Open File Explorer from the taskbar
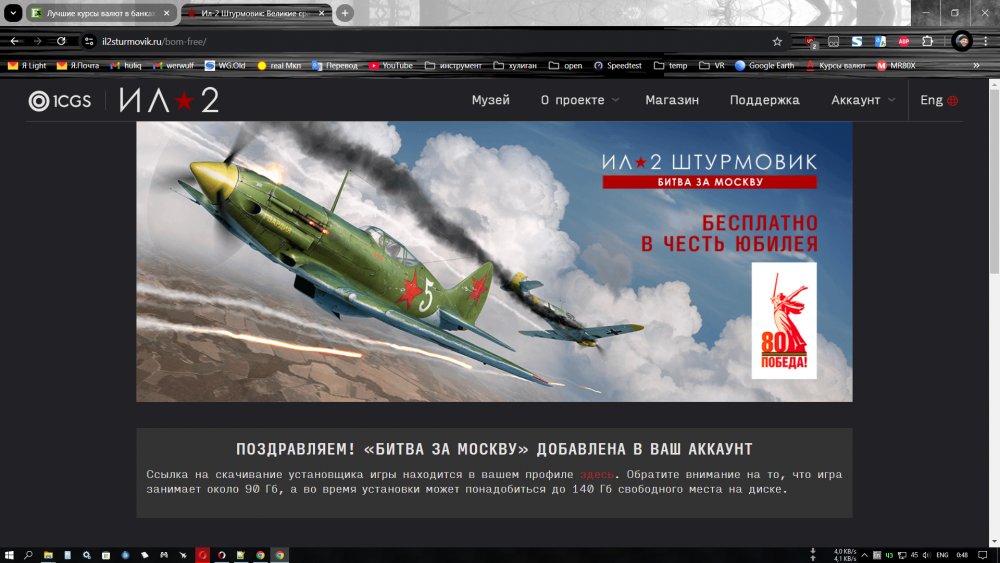The image size is (1000, 563). click(x=48, y=555)
